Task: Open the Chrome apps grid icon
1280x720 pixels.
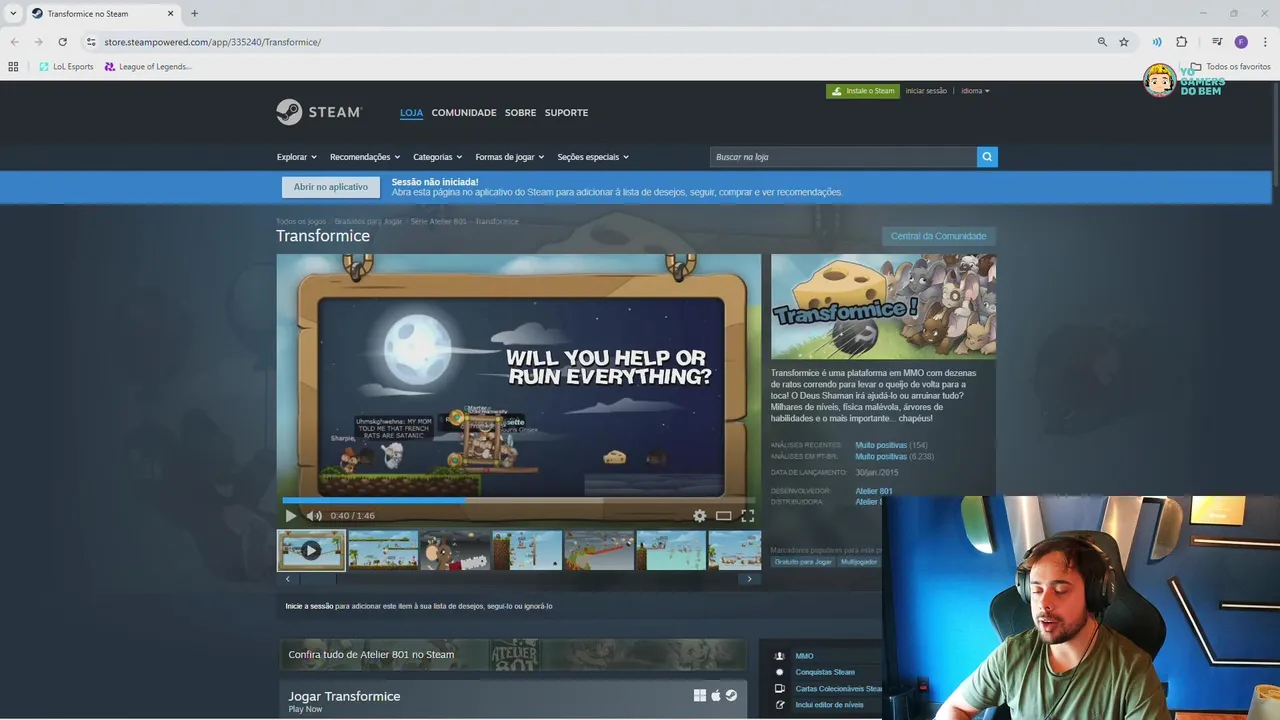Action: [13, 67]
